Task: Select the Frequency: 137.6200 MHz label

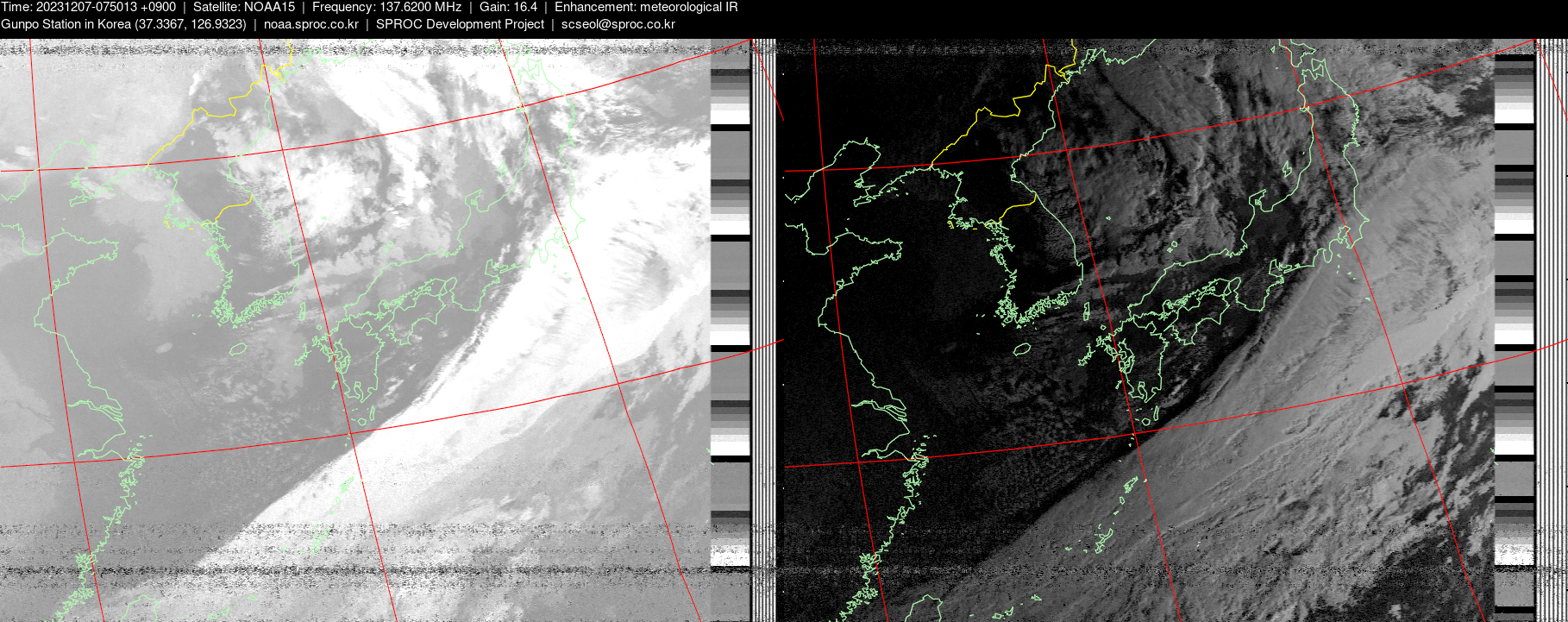Action: (386, 7)
